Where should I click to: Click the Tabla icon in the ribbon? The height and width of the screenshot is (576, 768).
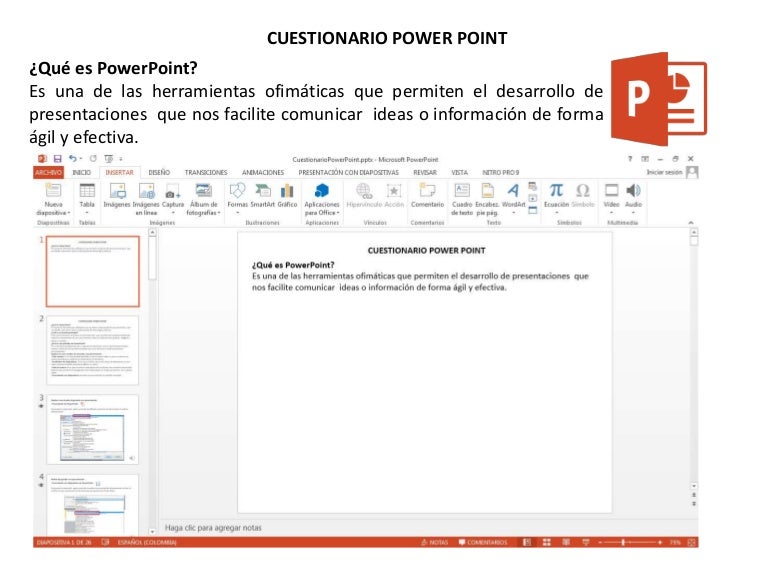click(87, 191)
